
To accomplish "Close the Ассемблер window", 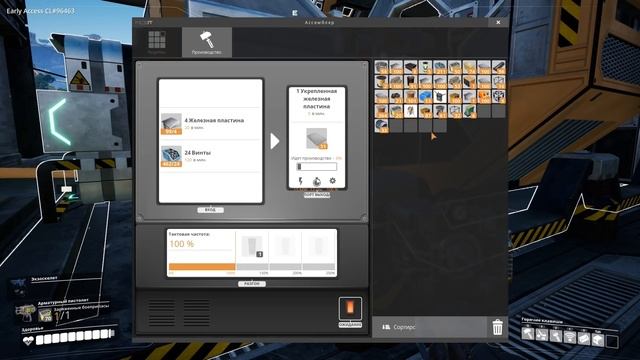I will (498, 22).
